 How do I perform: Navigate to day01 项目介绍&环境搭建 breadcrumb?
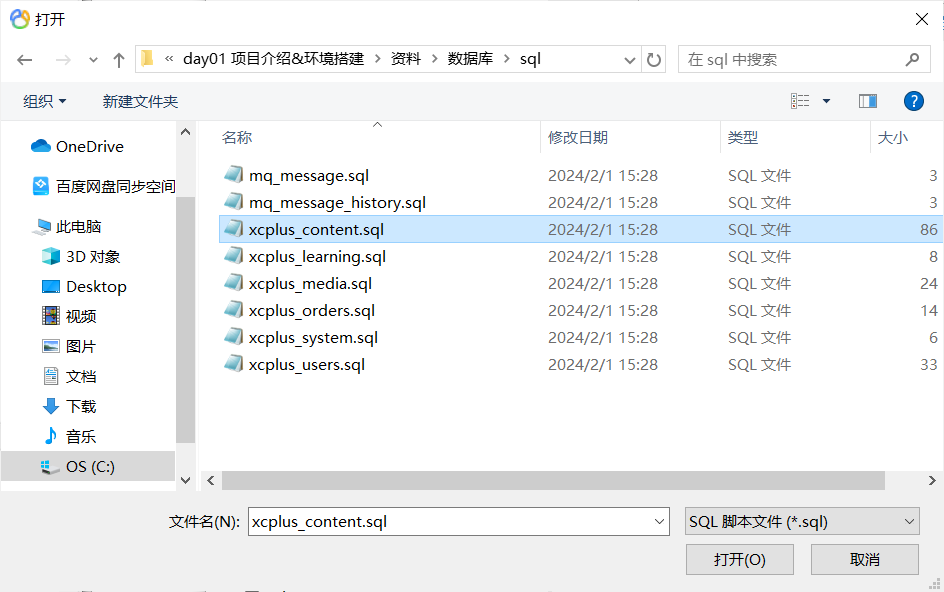click(x=273, y=59)
